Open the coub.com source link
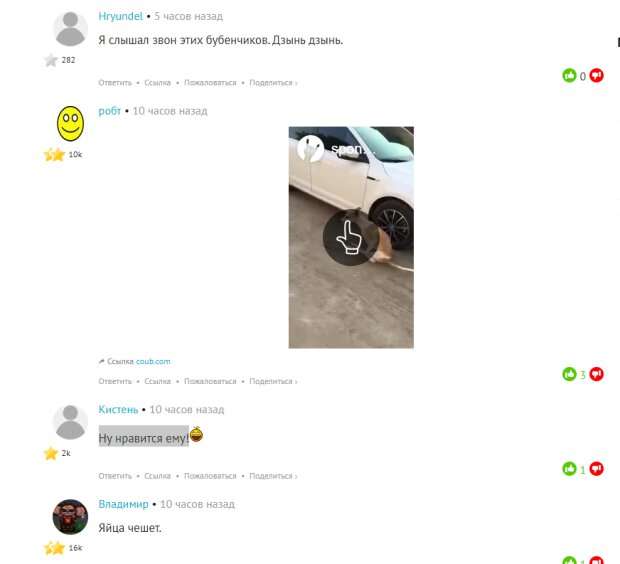The height and width of the screenshot is (564, 620). 153,361
